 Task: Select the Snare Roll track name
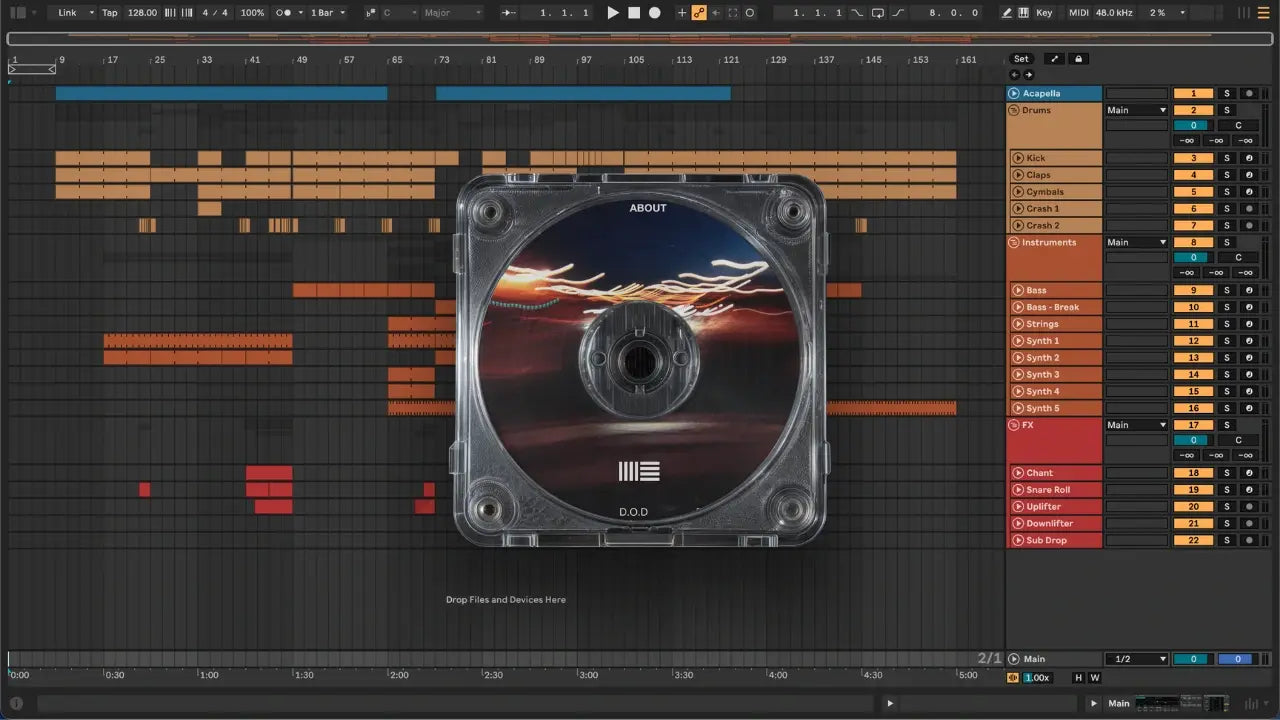pyautogui.click(x=1048, y=490)
